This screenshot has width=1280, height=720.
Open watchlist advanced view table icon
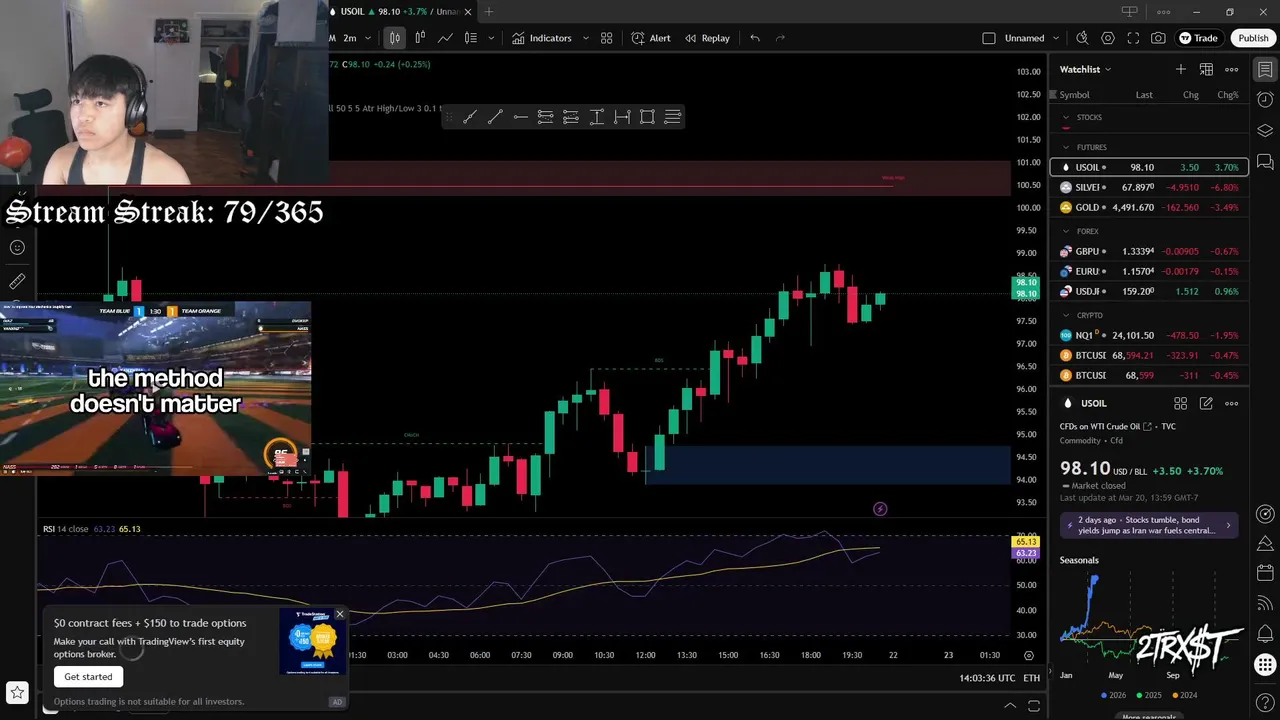1206,69
